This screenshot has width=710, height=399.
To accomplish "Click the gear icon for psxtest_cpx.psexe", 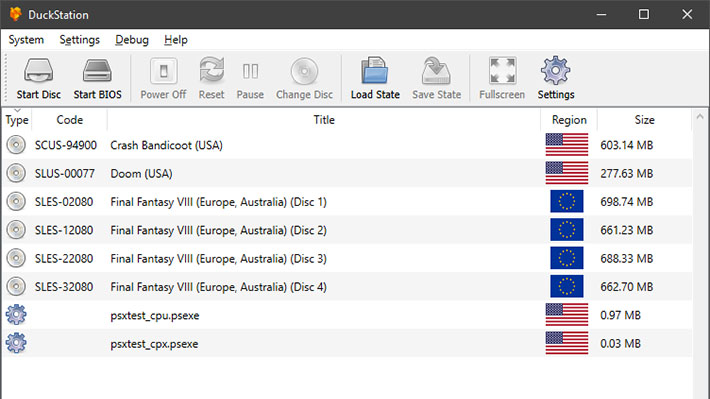I will [x=16, y=343].
